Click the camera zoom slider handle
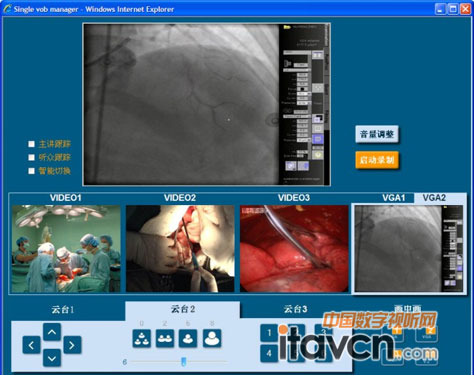 tap(183, 361)
